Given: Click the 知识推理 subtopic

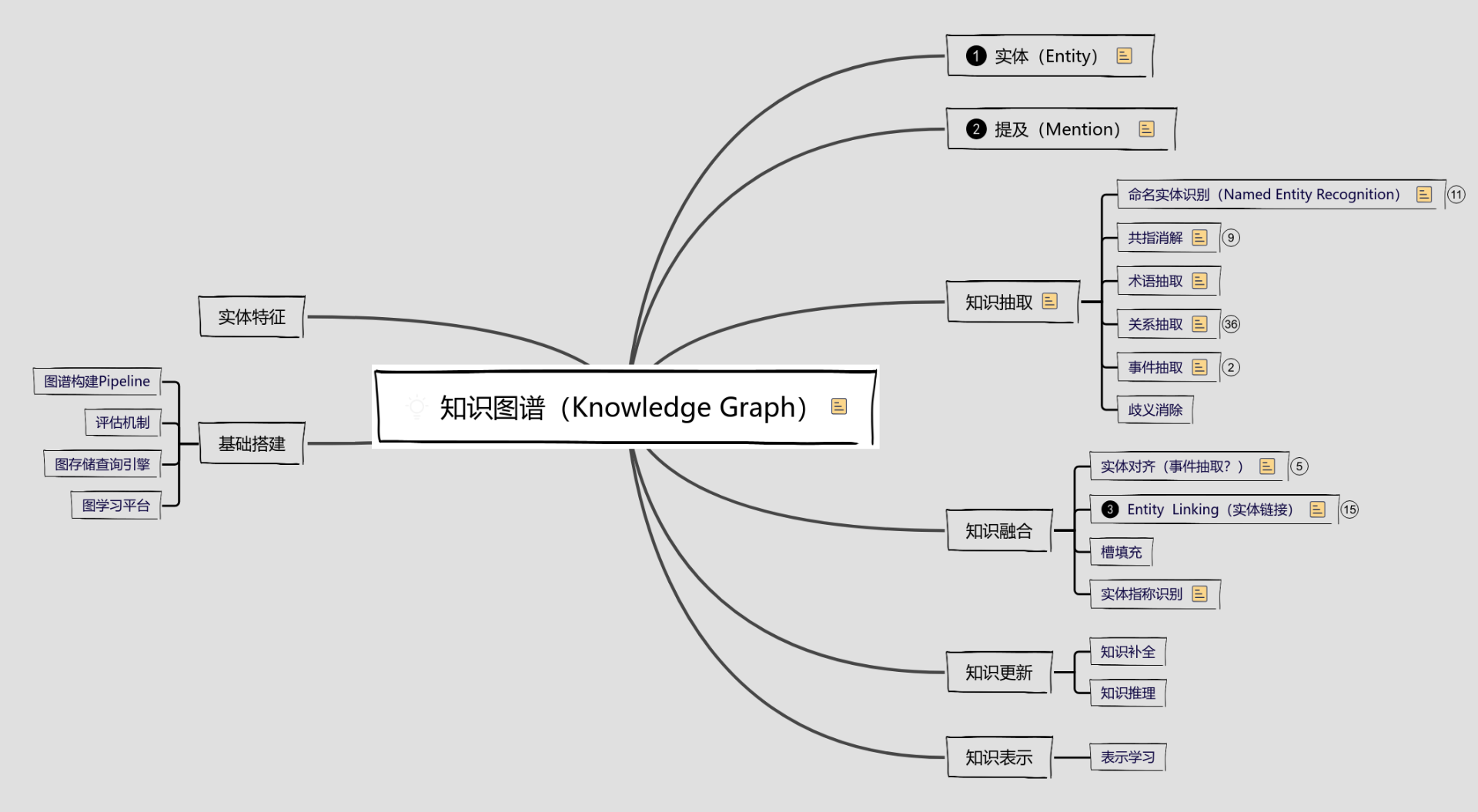Looking at the screenshot, I should 1128,693.
